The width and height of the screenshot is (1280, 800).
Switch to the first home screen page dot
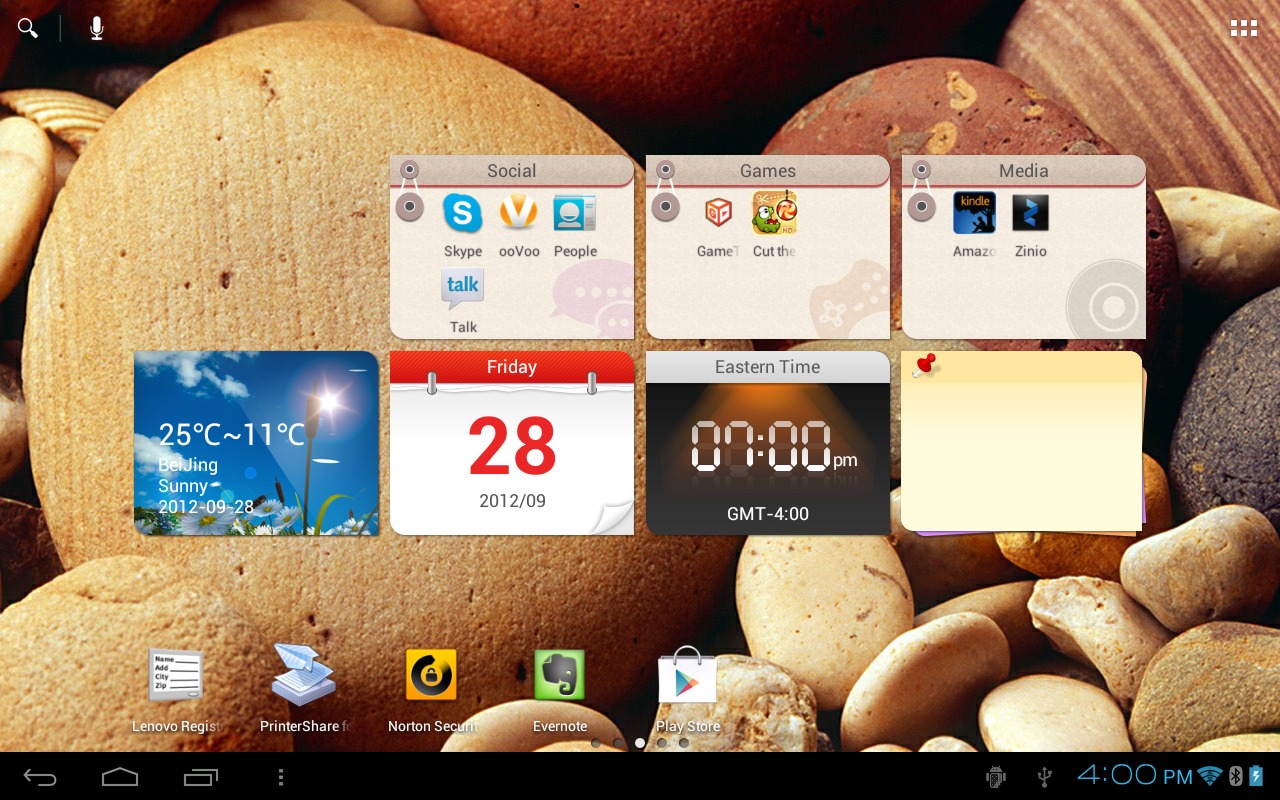point(596,743)
